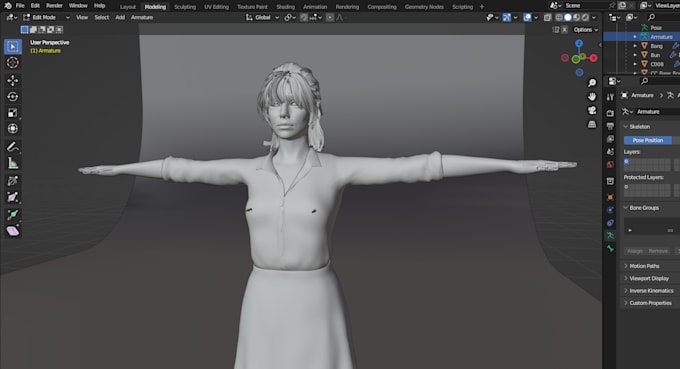Open the File menu
Image resolution: width=680 pixels, height=369 pixels.
20,6
